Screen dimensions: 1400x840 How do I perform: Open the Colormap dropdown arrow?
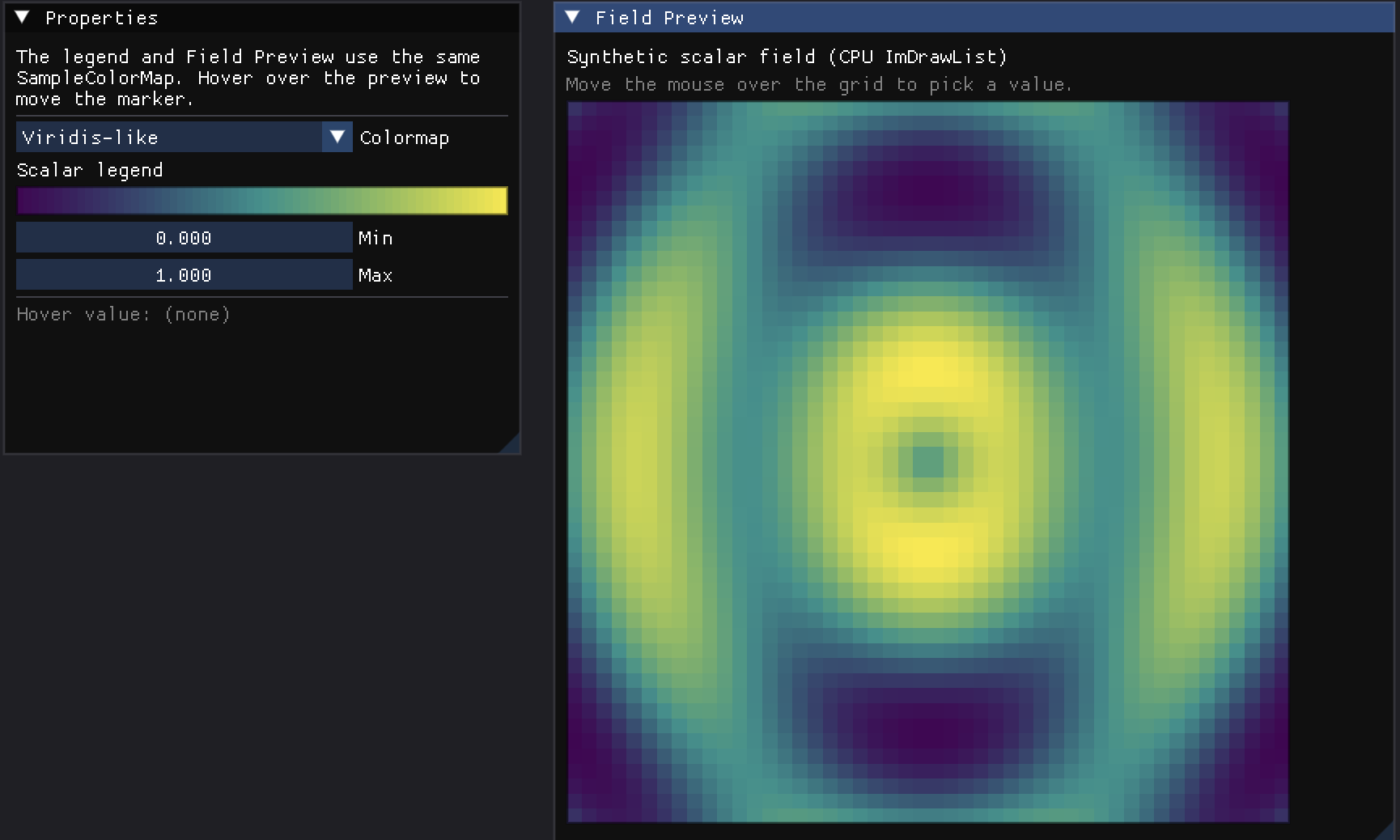pyautogui.click(x=337, y=138)
